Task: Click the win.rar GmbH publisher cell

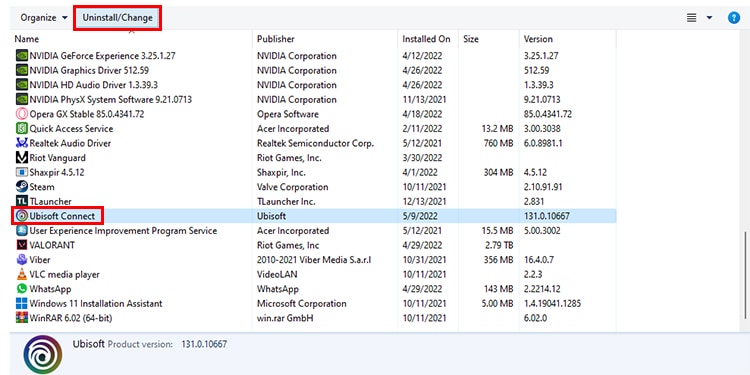Action: [x=285, y=318]
